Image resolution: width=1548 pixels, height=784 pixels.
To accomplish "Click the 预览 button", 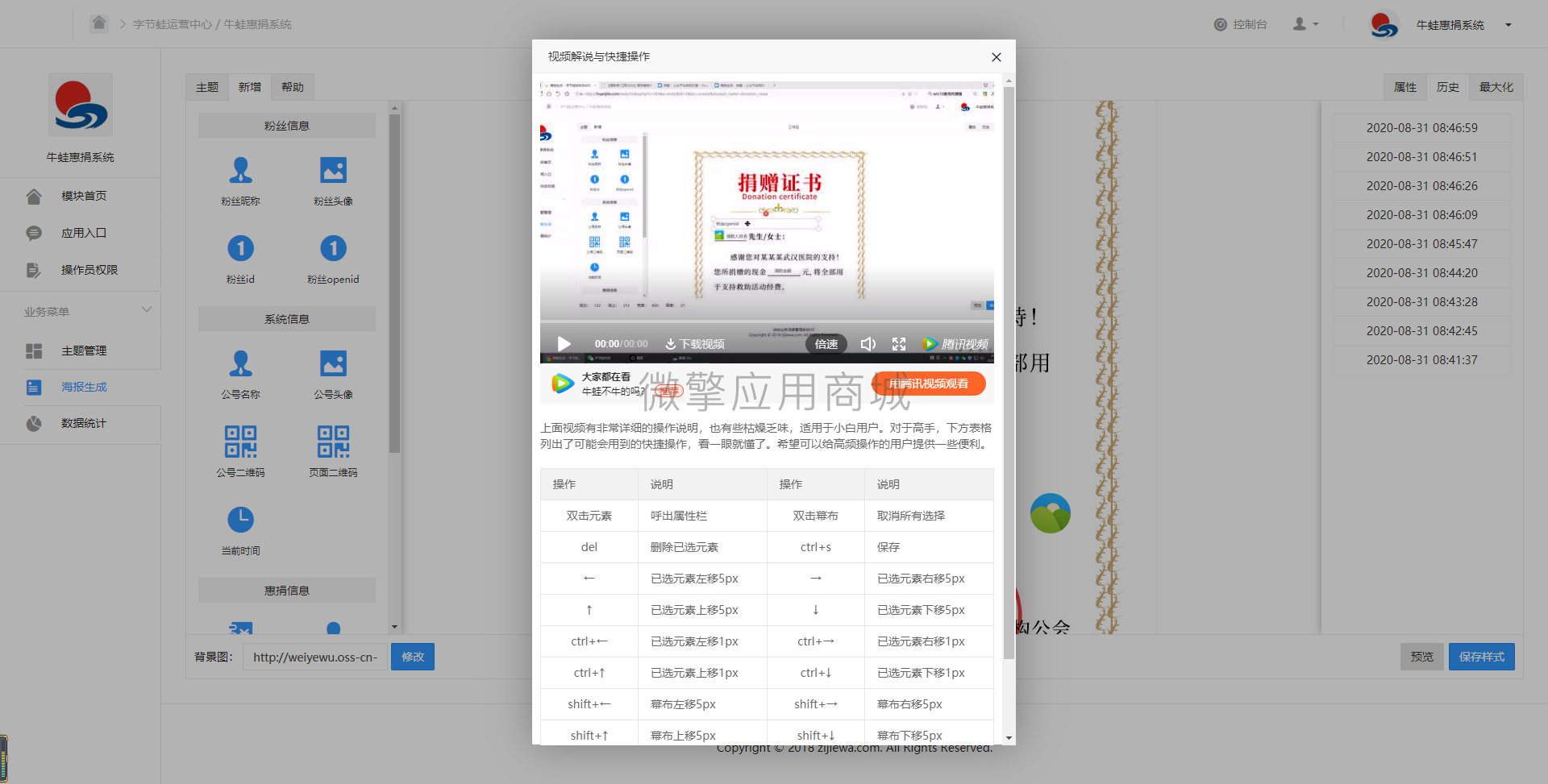I will (1421, 657).
